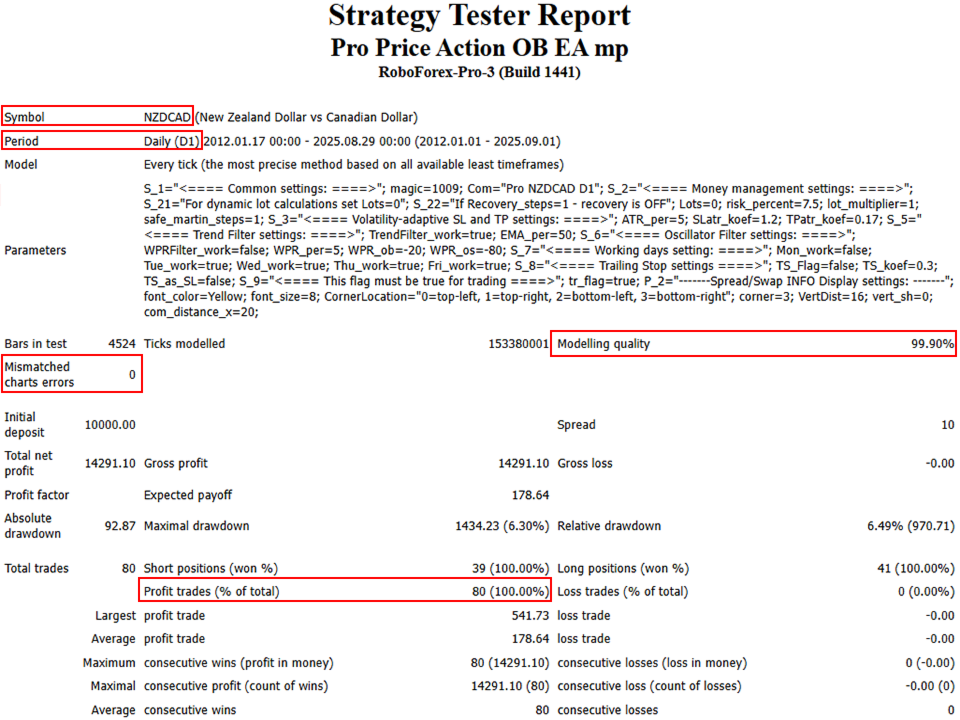This screenshot has height=720, width=960.
Task: Click the '2012.01.17 00:00 - 2025.08.29 00:00' date range
Action: (307, 141)
